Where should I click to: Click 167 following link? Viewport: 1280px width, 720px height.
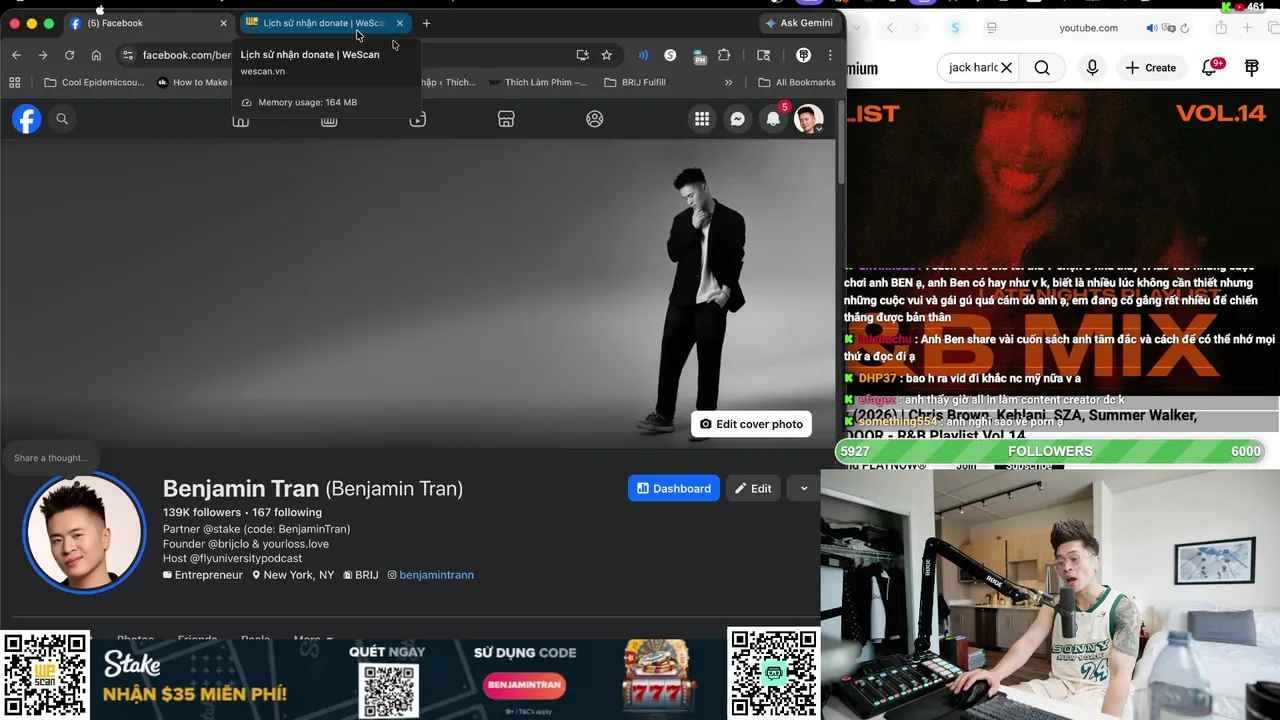pyautogui.click(x=287, y=512)
